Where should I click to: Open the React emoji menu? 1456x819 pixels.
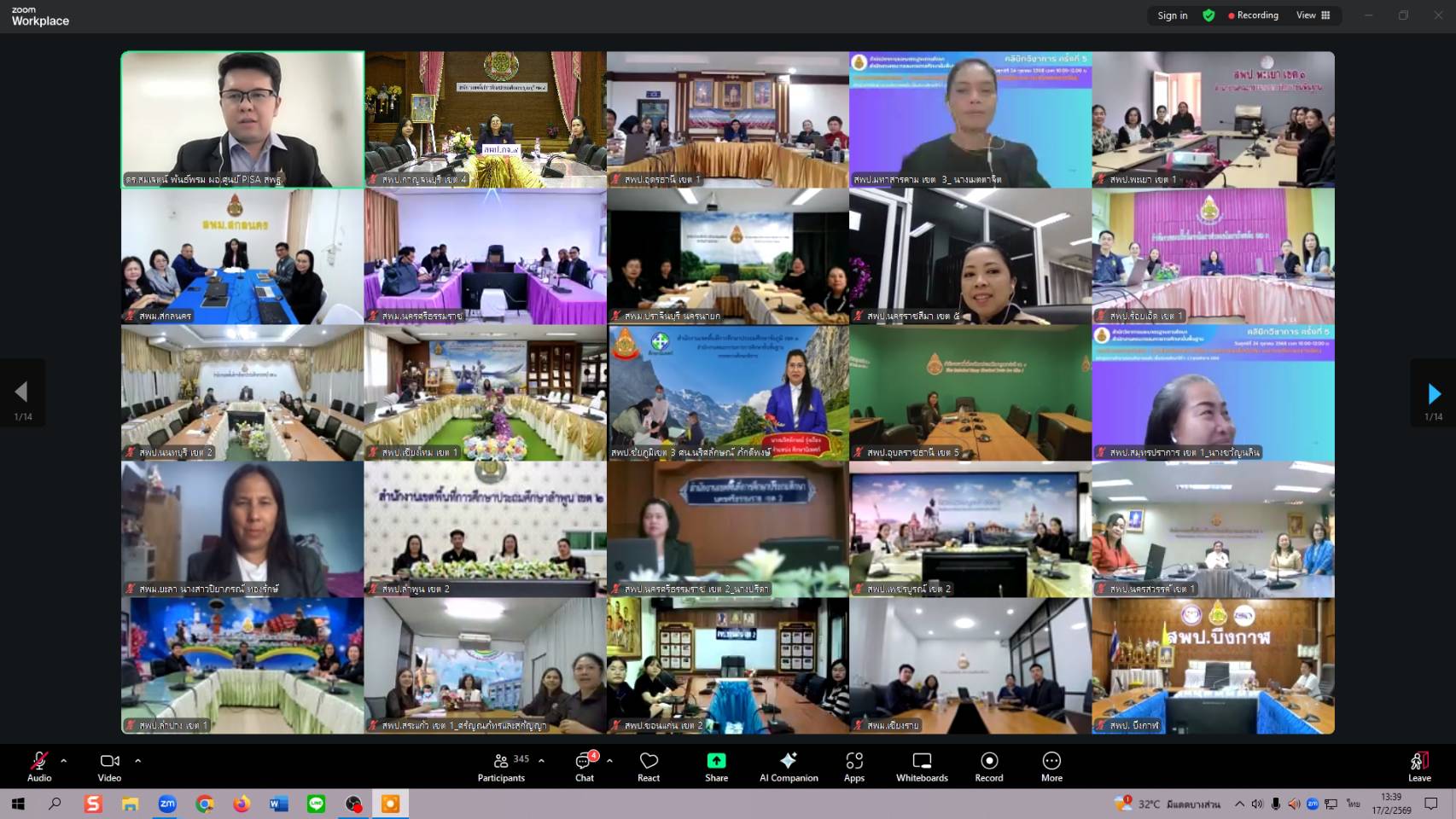point(649,766)
